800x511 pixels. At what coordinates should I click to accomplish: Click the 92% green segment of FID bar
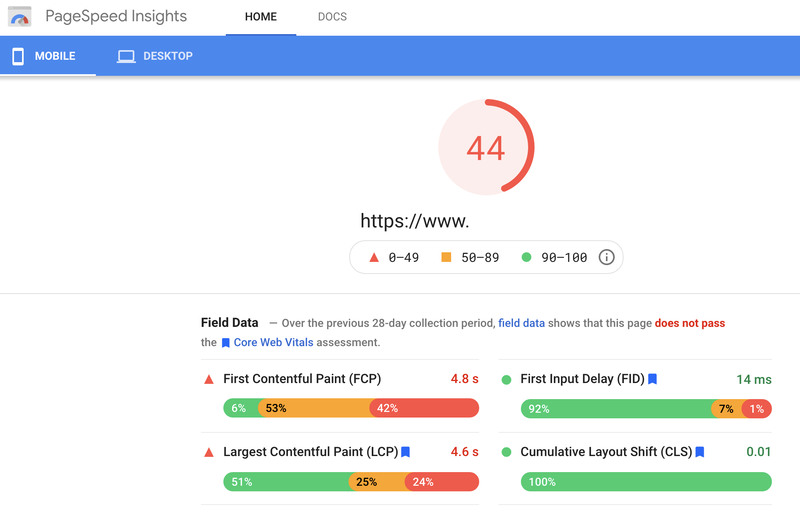[616, 408]
